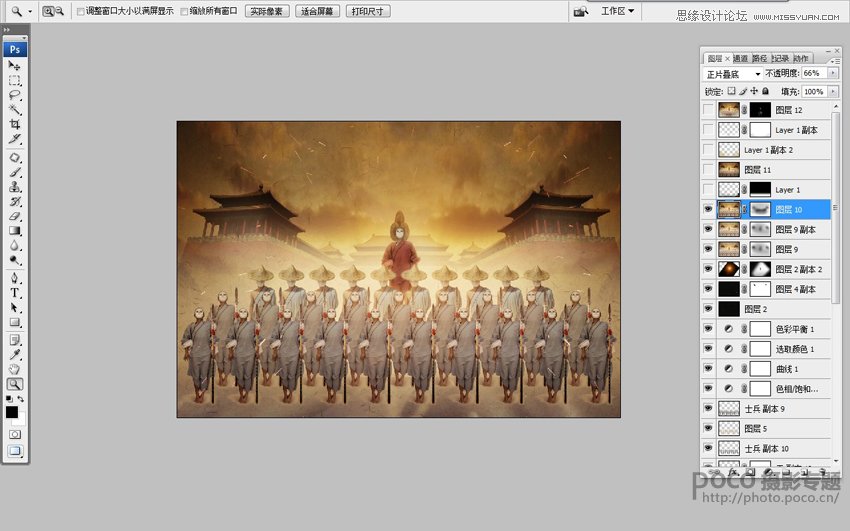
Task: Hide the 曲线 1 adjustment layer
Action: (708, 368)
